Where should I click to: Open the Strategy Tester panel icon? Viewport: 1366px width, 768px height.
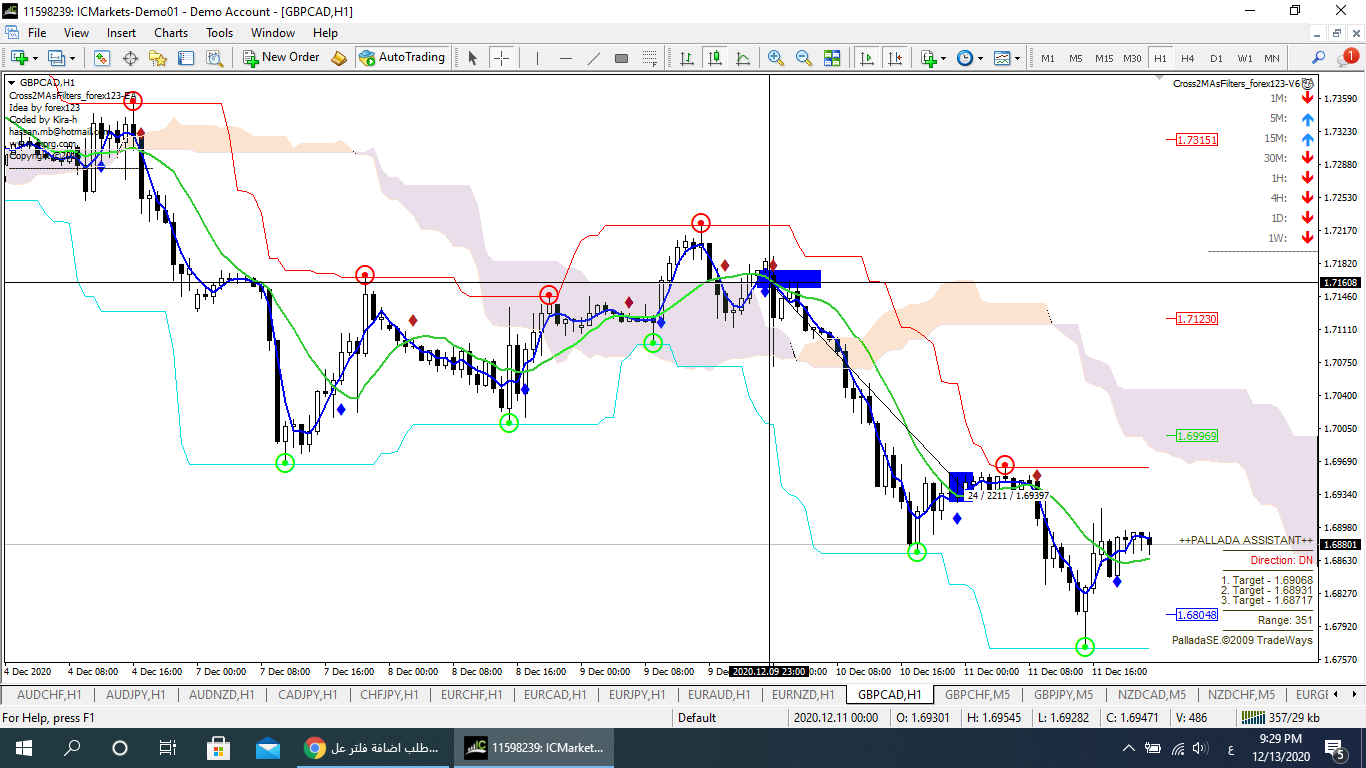[x=214, y=58]
